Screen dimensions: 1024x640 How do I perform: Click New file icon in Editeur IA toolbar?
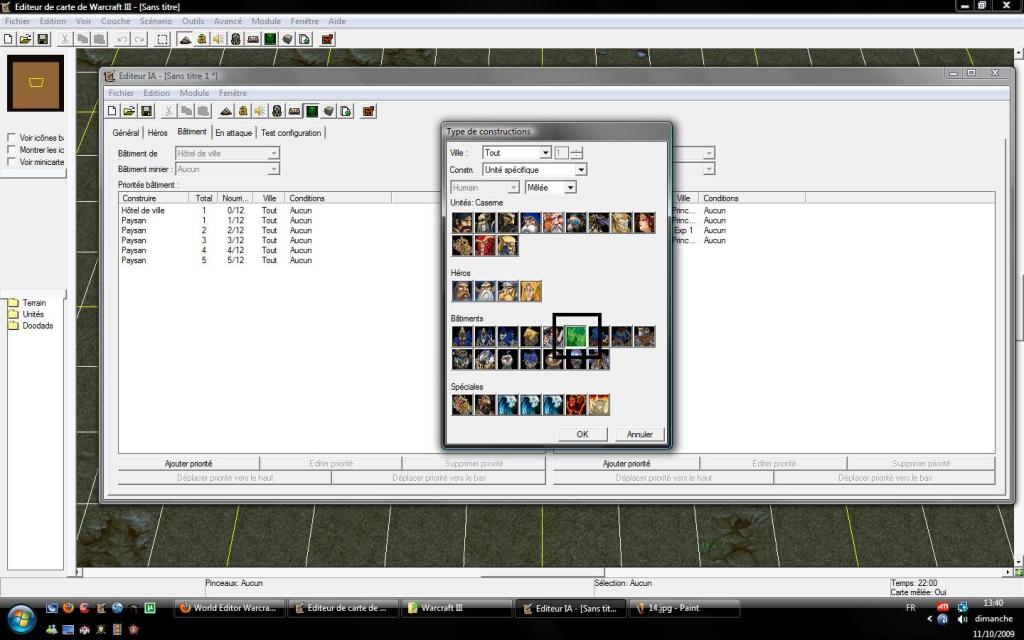tap(112, 111)
